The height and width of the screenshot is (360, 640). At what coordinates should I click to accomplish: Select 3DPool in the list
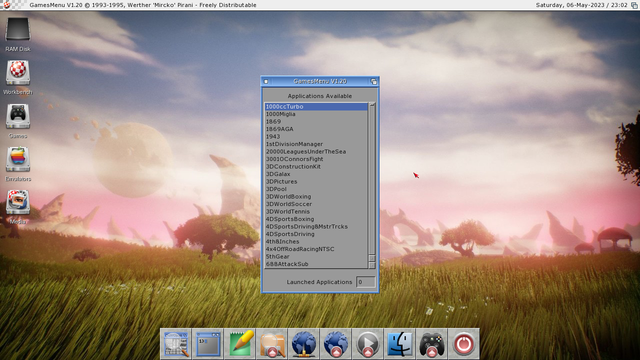click(316, 189)
